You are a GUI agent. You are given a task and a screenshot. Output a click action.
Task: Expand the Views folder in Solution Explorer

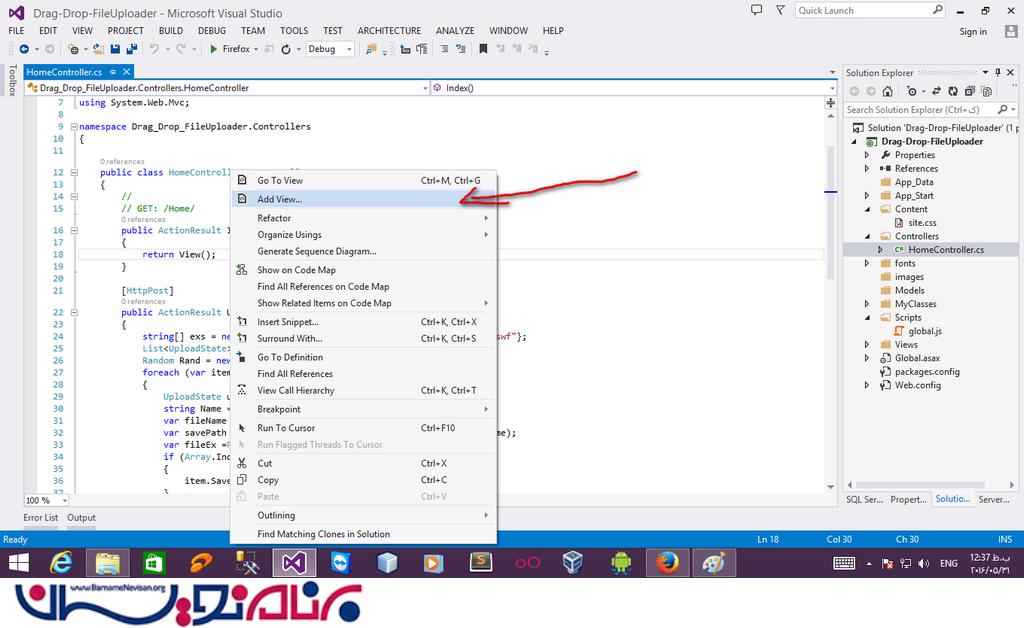868,344
